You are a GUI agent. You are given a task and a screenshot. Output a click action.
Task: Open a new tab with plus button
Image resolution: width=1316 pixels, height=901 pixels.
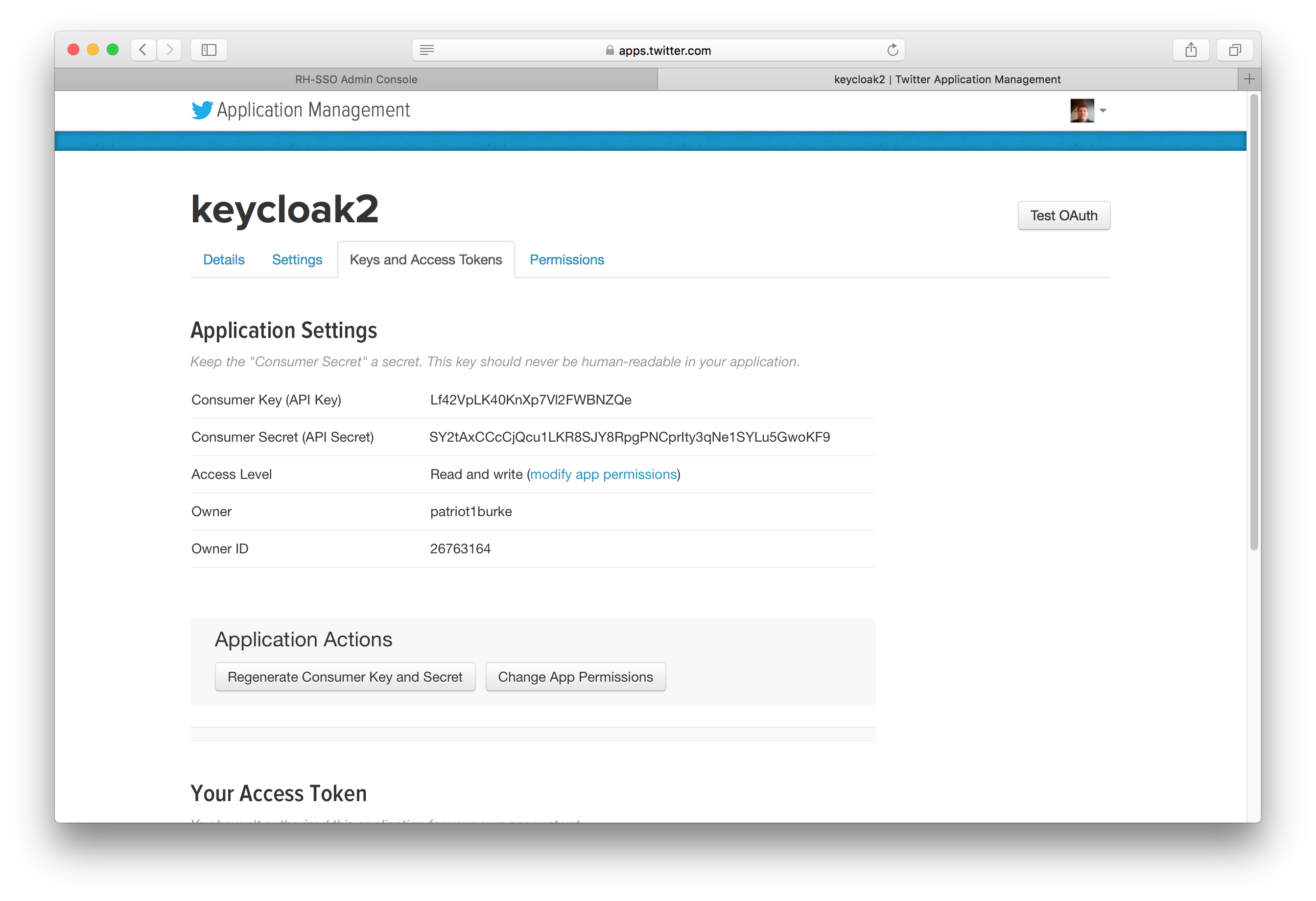click(x=1249, y=79)
